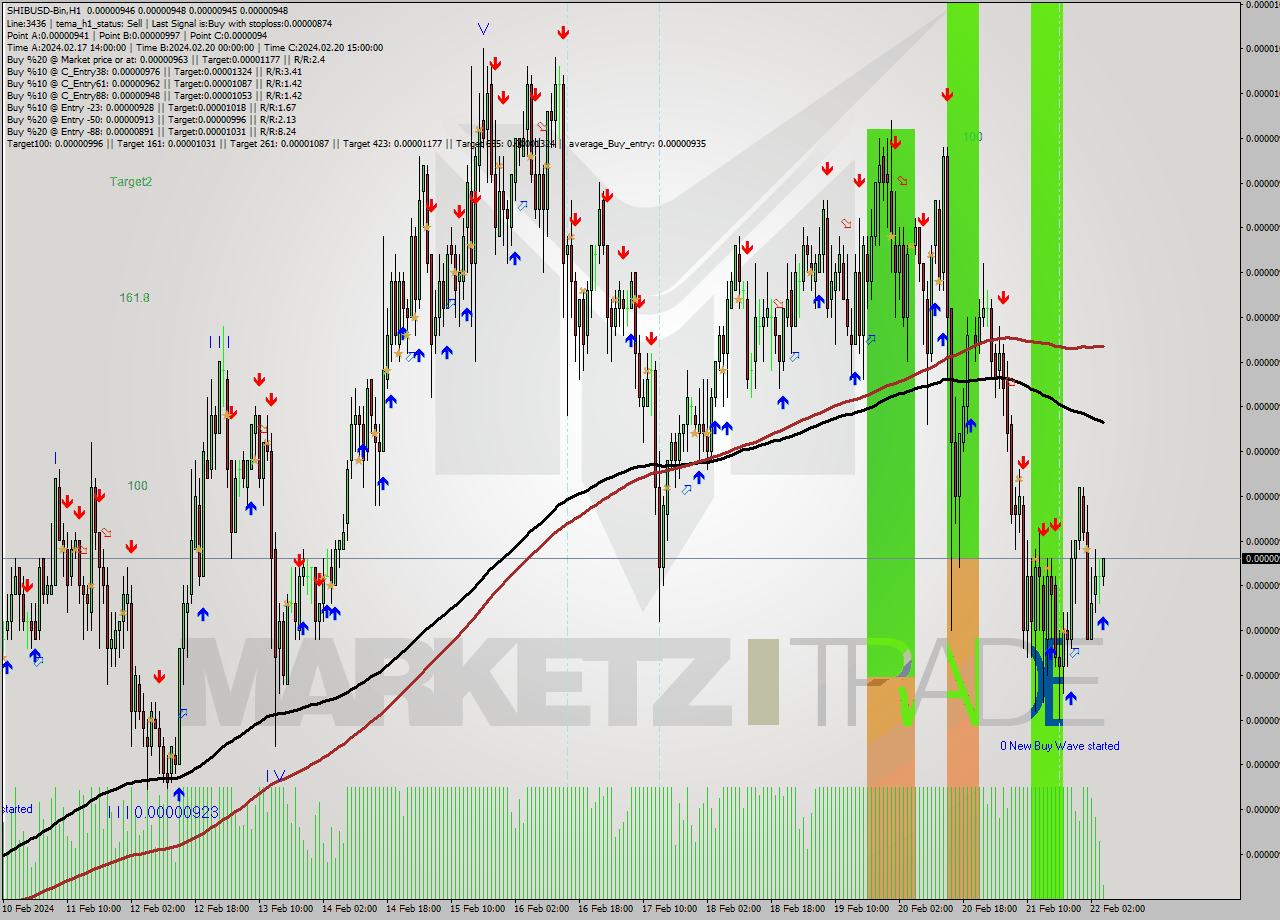
Task: Select the 'Buy %20 @ Entry -88' line
Action: [x=151, y=131]
